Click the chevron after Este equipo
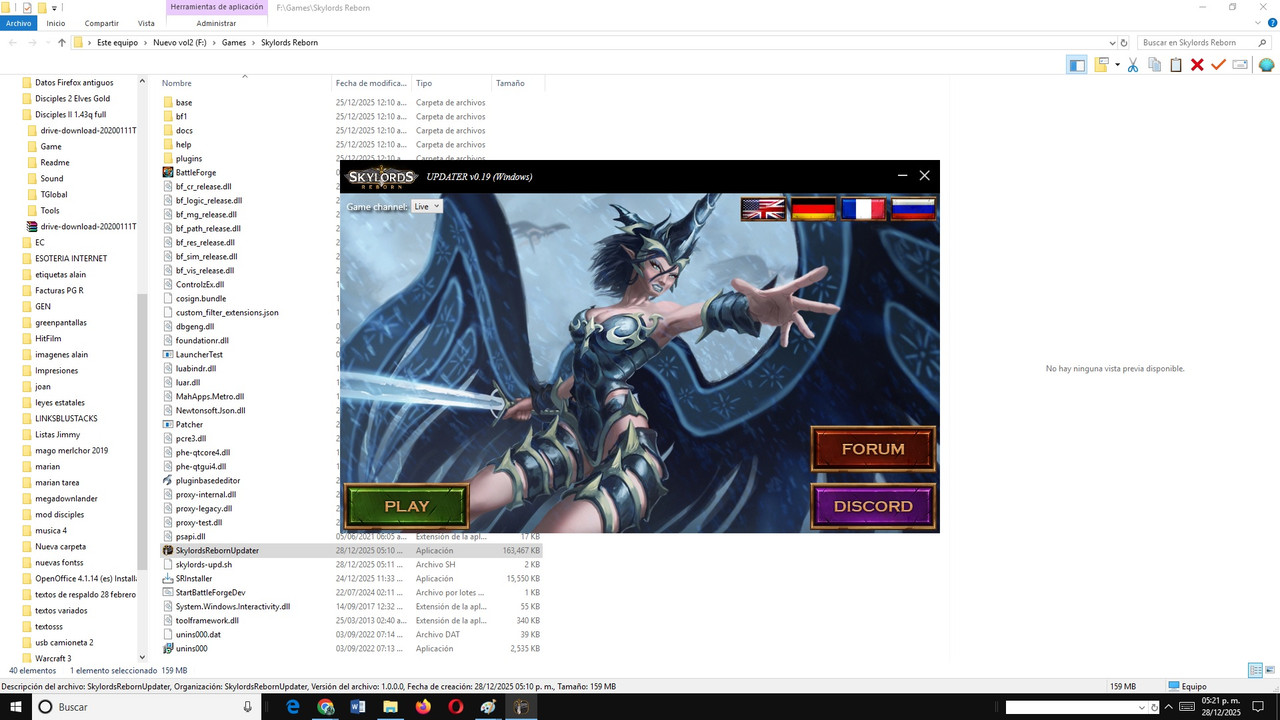Screen dimensions: 1280x720 145,43
